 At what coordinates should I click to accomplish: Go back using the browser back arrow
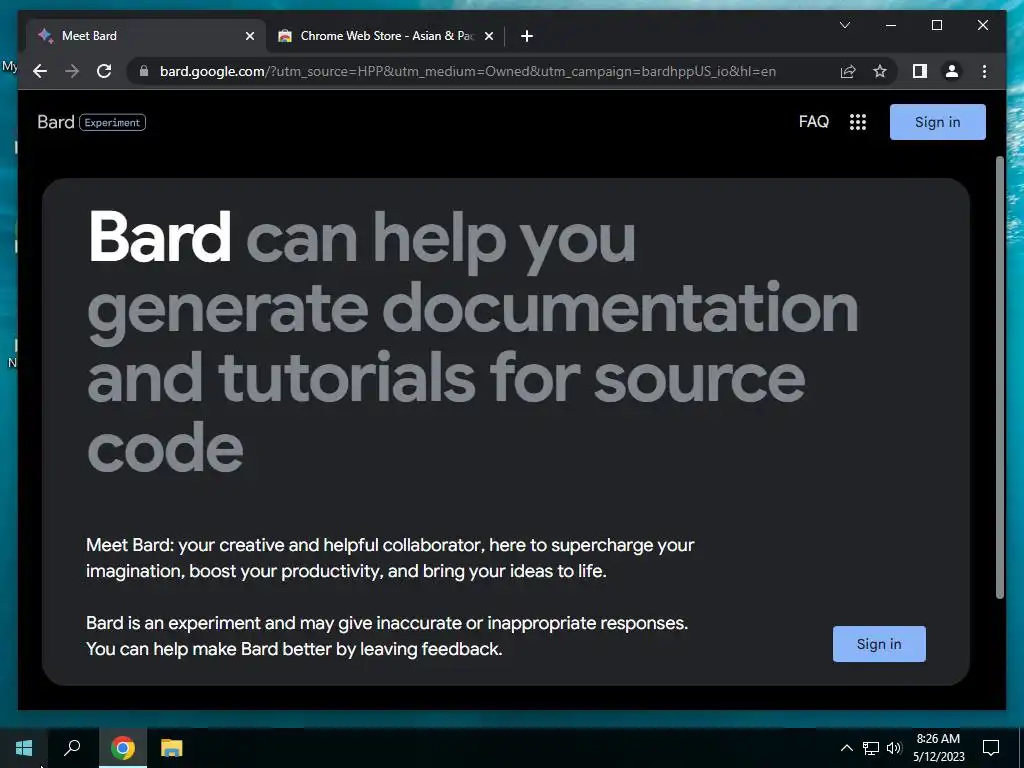[40, 71]
